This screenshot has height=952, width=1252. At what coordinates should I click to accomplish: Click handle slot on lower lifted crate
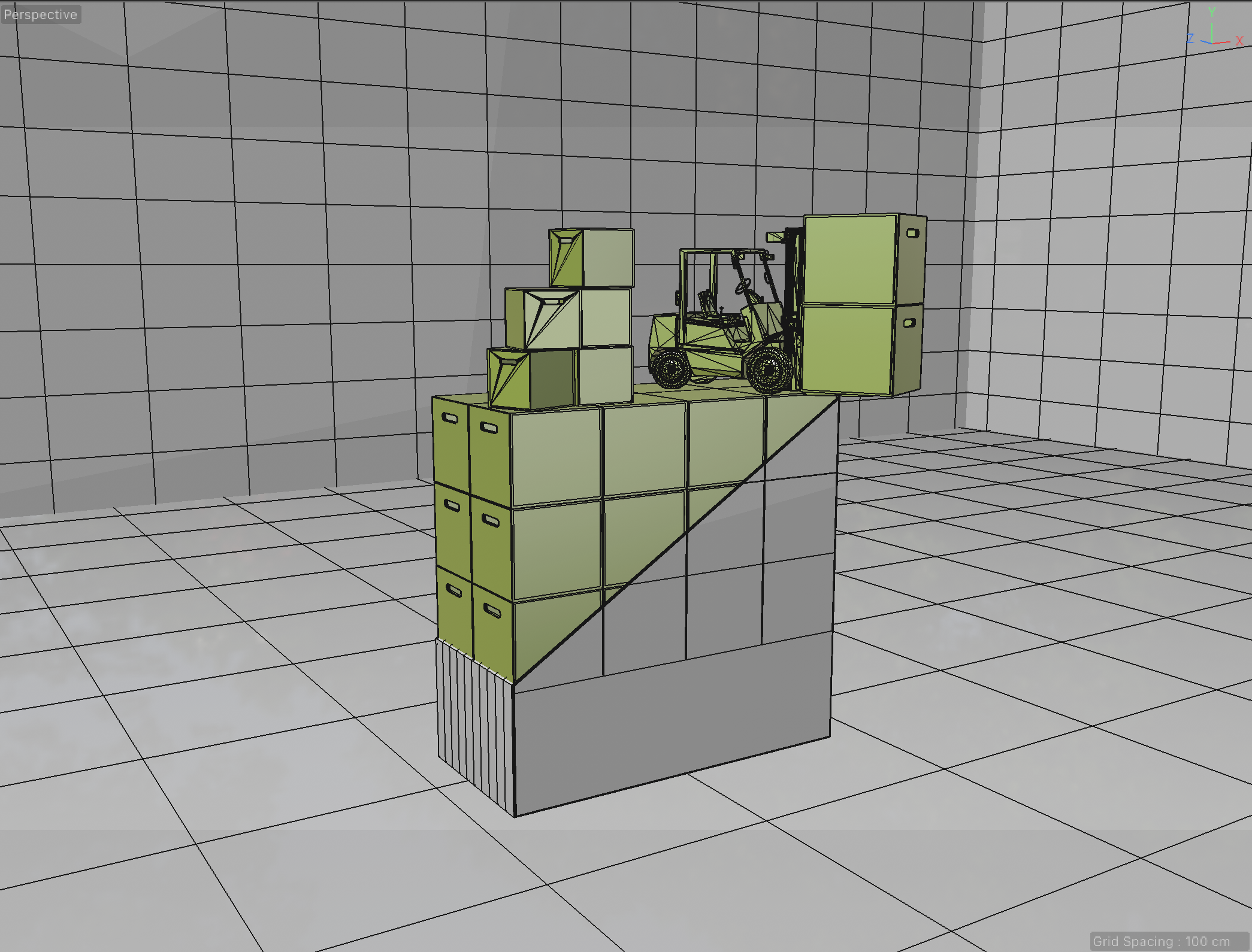(x=909, y=323)
